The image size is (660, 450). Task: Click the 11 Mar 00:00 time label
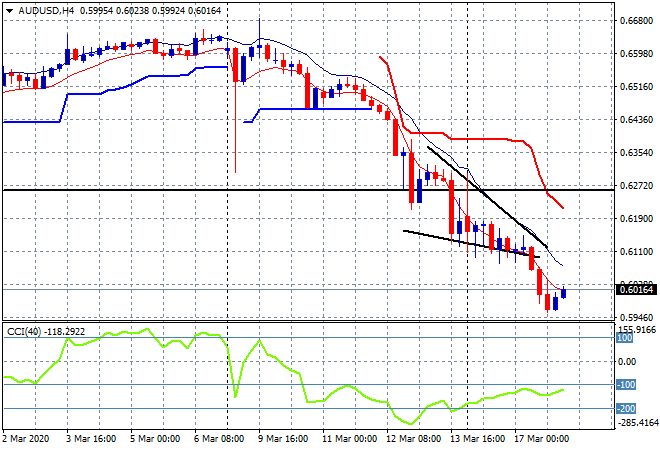pyautogui.click(x=349, y=439)
